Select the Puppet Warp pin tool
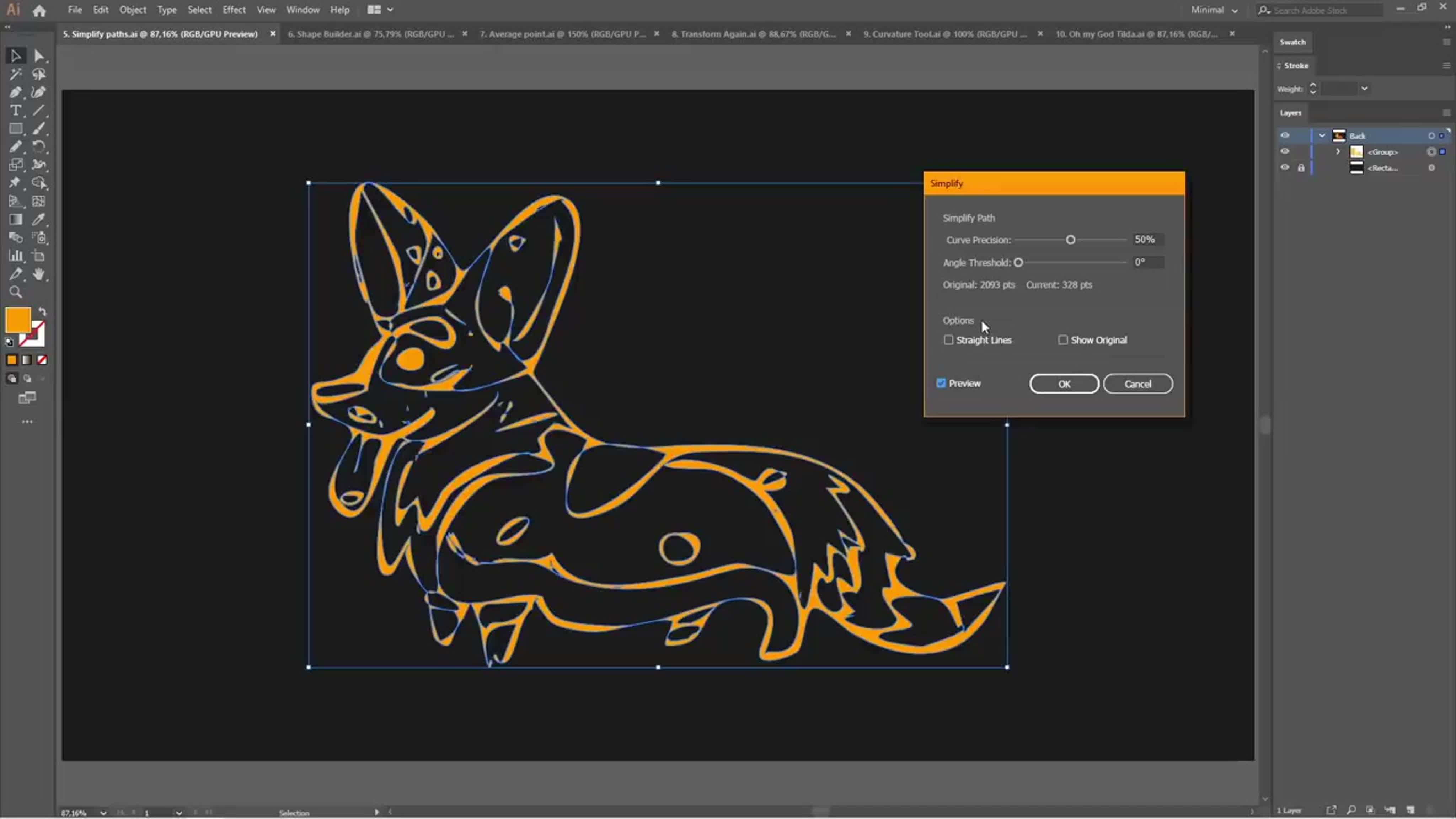 click(15, 183)
